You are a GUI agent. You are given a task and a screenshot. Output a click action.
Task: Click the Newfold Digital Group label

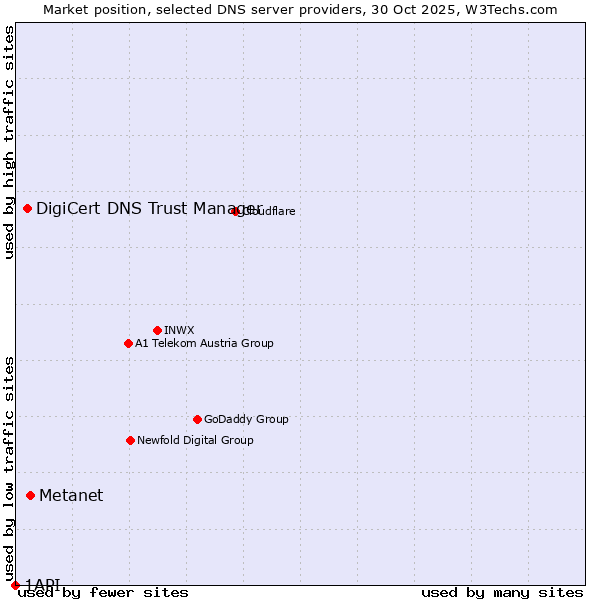pyautogui.click(x=195, y=441)
